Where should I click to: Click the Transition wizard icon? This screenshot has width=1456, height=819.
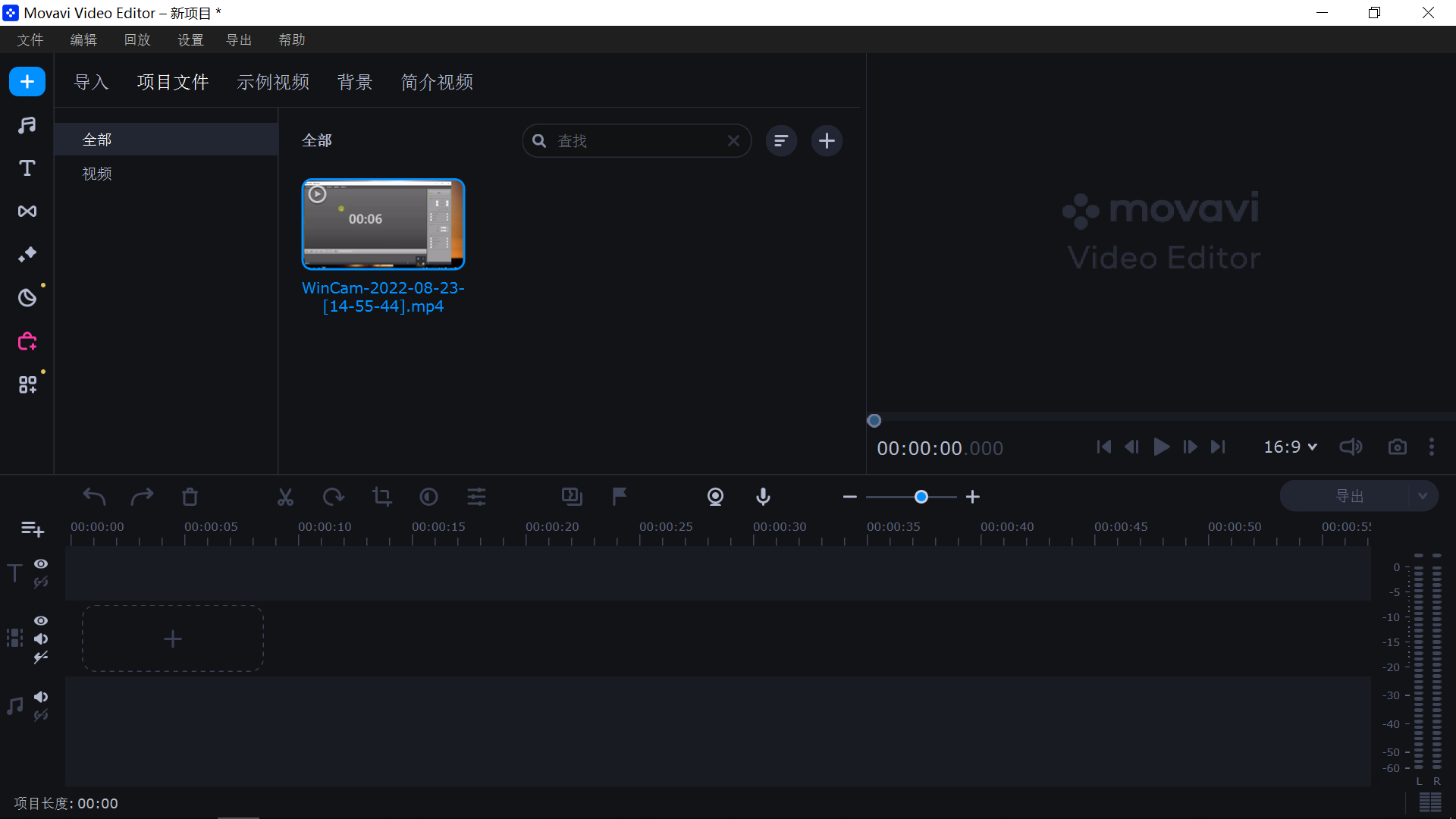tap(572, 497)
